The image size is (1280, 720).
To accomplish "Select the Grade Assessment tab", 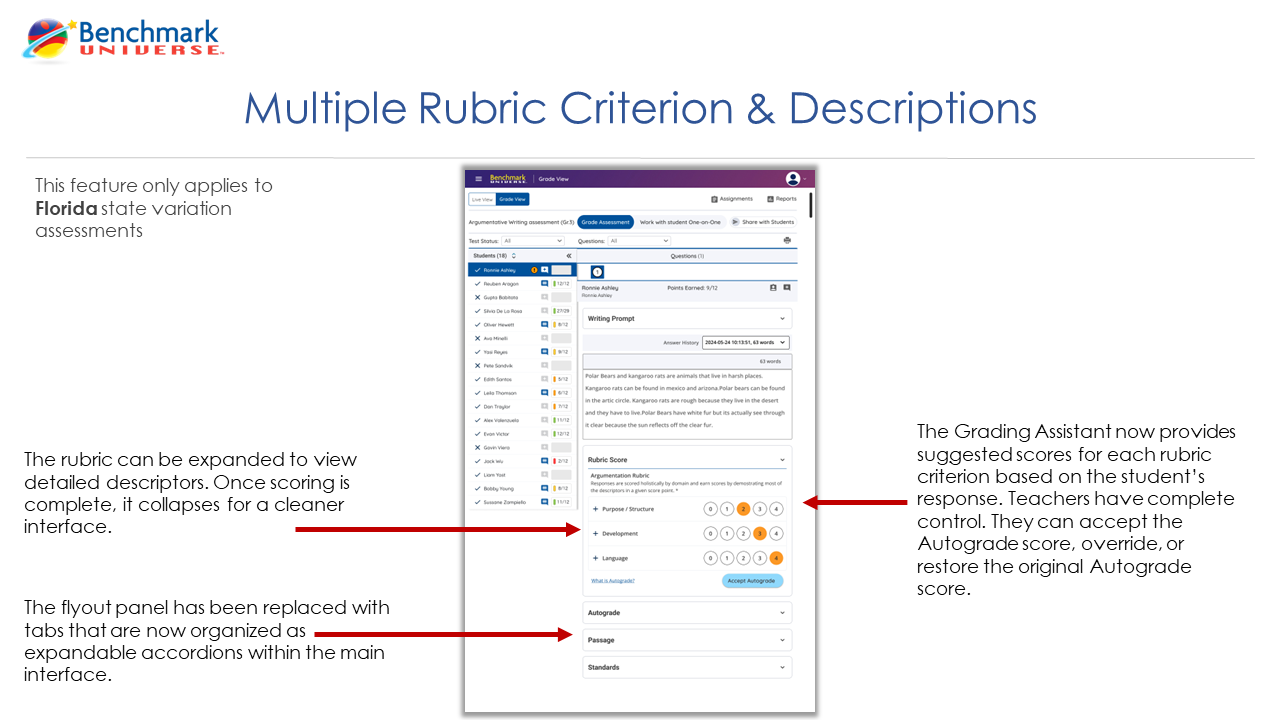I will (x=605, y=222).
